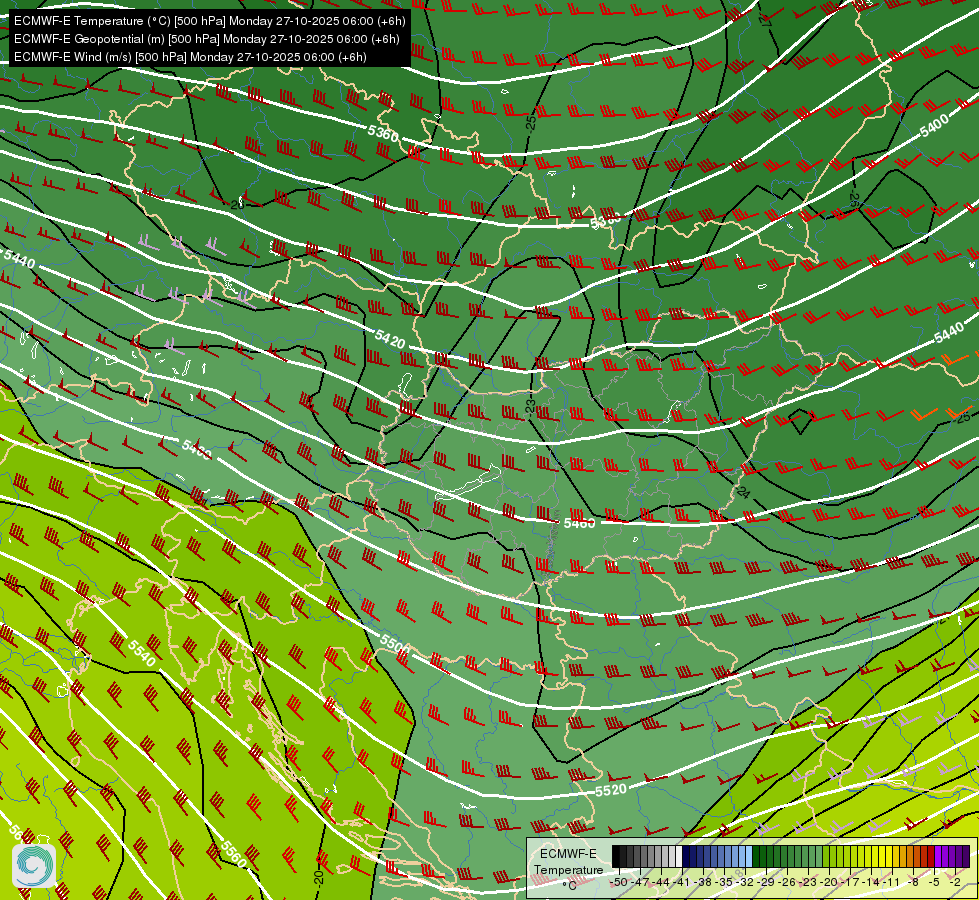This screenshot has height=900, width=979.
Task: Click the -2 value in the legend
Action: tap(955, 883)
